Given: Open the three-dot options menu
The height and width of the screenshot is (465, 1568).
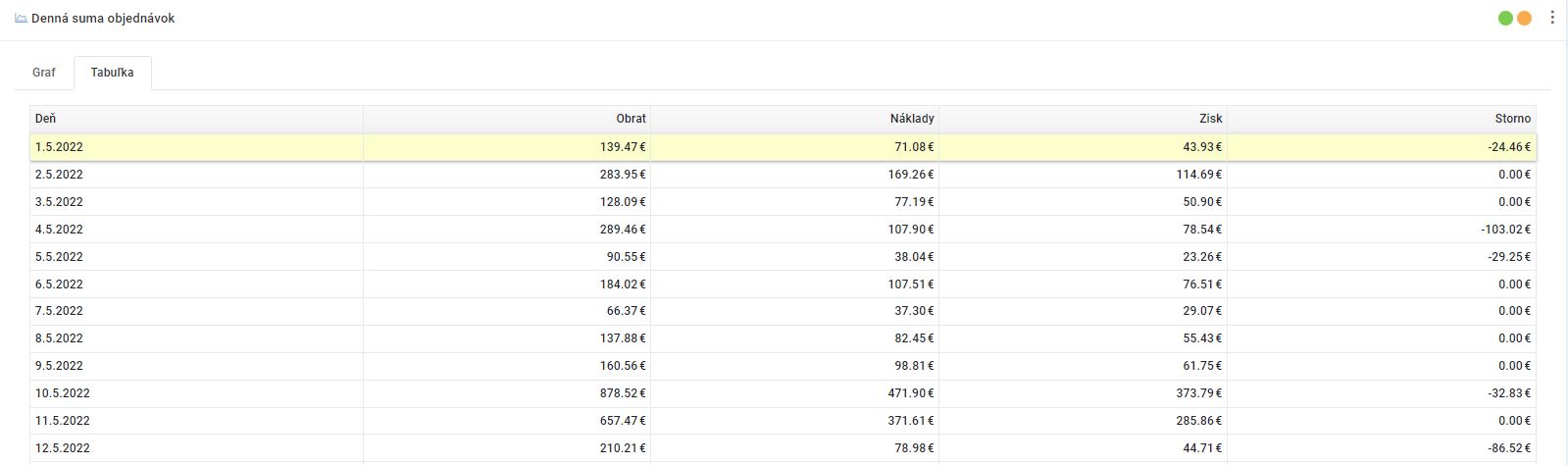Looking at the screenshot, I should [x=1552, y=19].
